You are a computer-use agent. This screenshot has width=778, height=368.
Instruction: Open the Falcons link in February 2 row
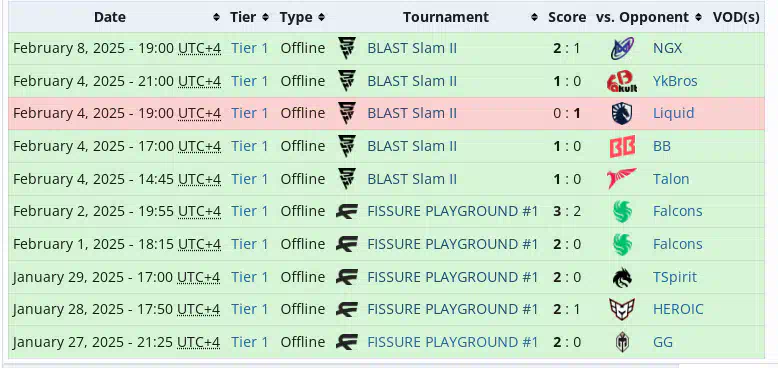click(x=678, y=211)
